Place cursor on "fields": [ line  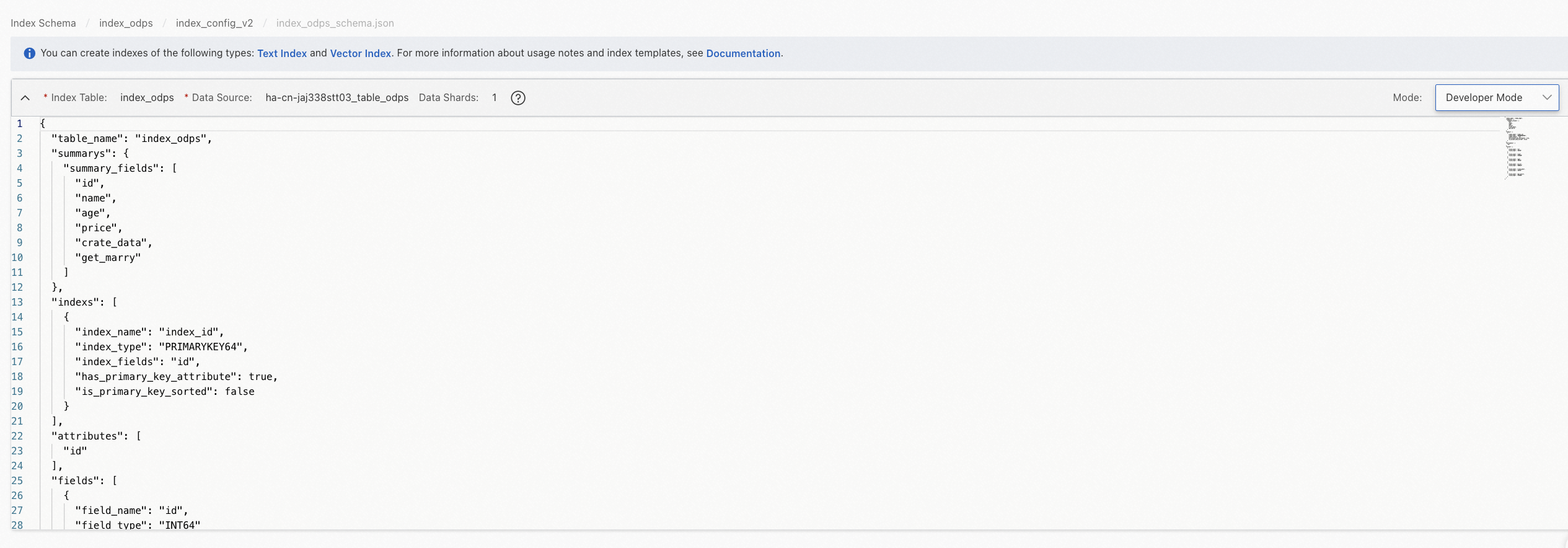point(84,480)
